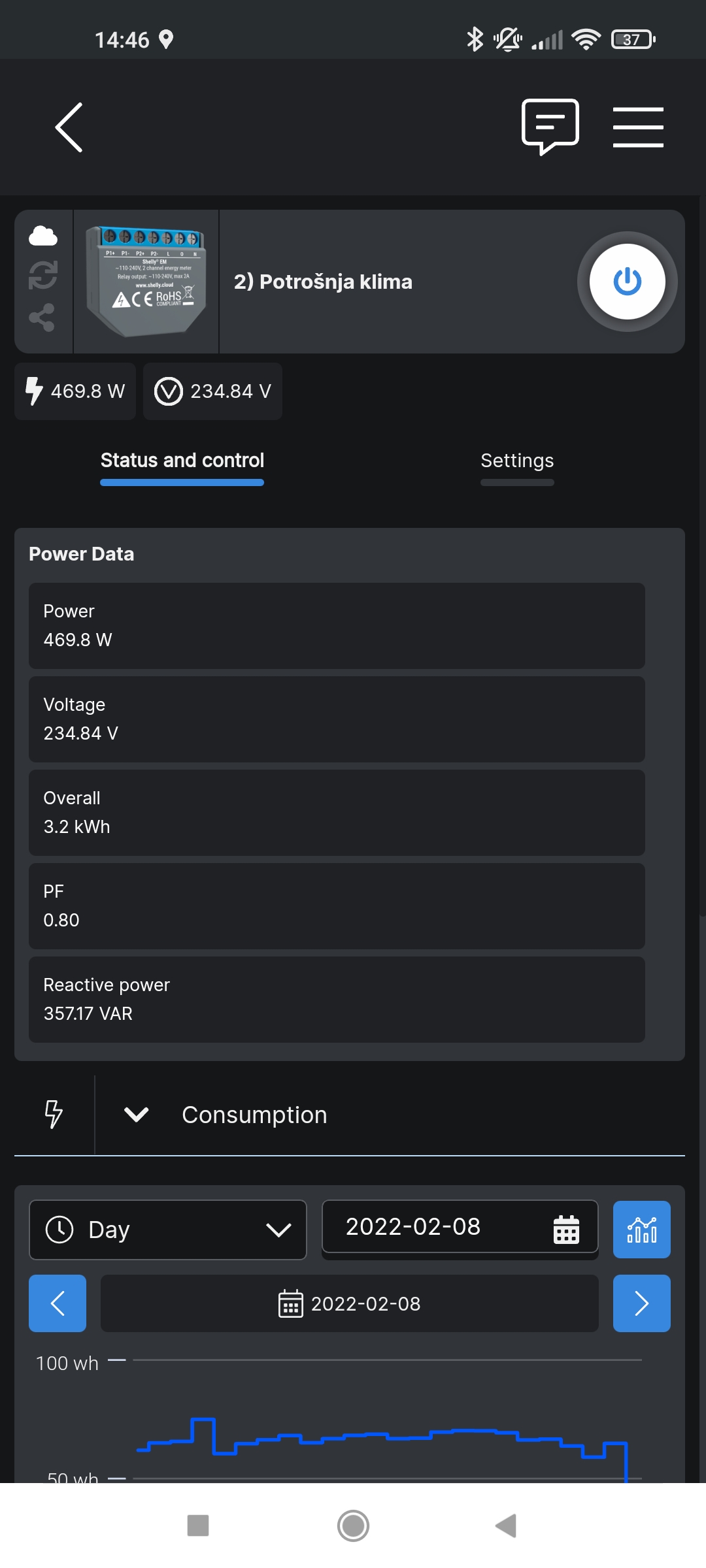
Task: Go to the next day
Action: (641, 1303)
